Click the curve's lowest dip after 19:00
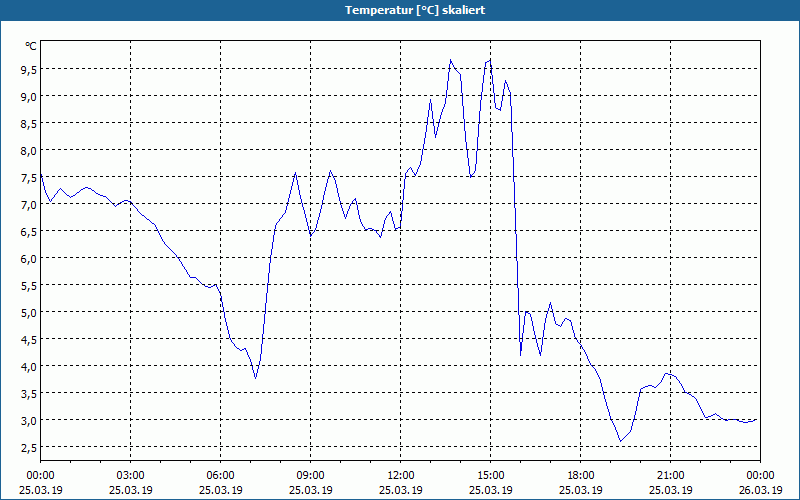 point(620,441)
